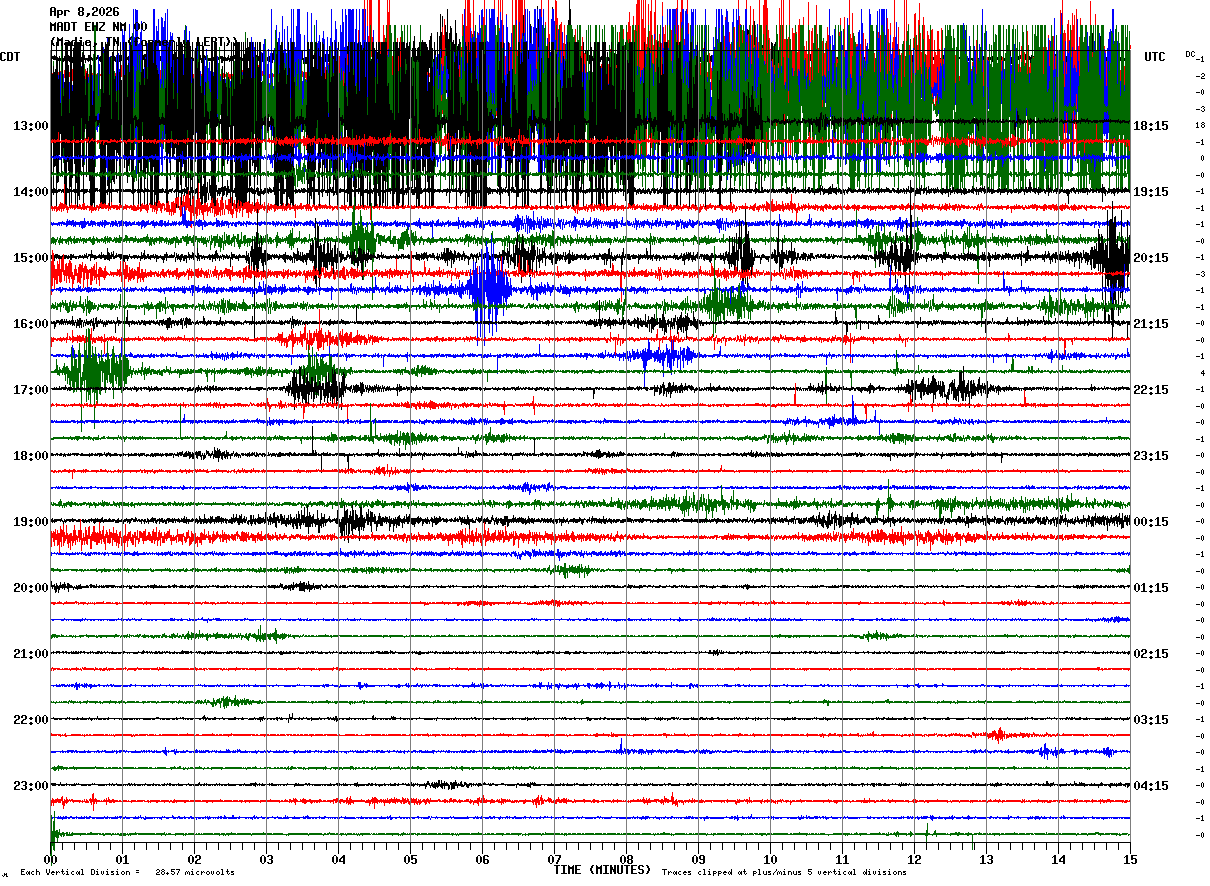
Task: Select the 14:00 CDT row label
Action: pyautogui.click(x=31, y=192)
